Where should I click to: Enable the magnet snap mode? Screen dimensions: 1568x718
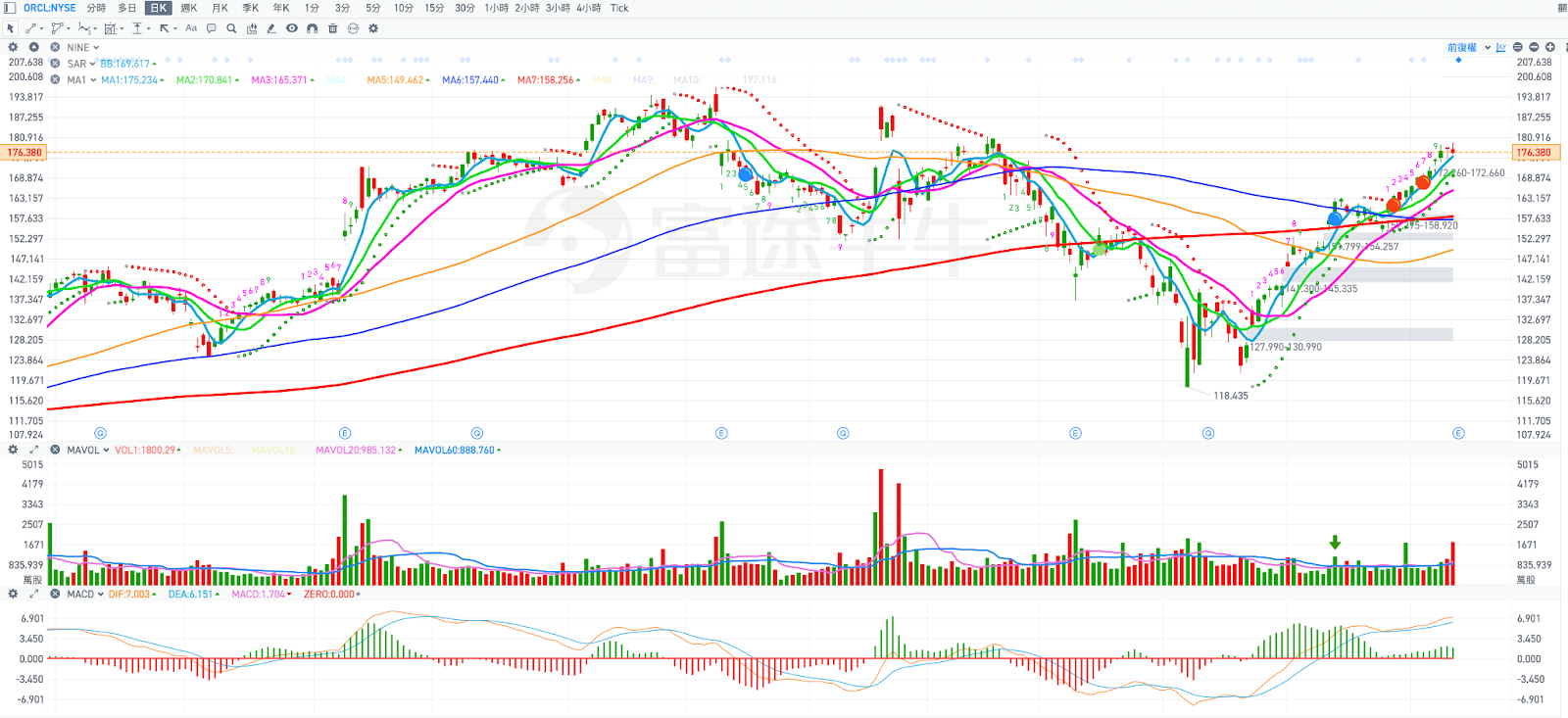pos(312,28)
